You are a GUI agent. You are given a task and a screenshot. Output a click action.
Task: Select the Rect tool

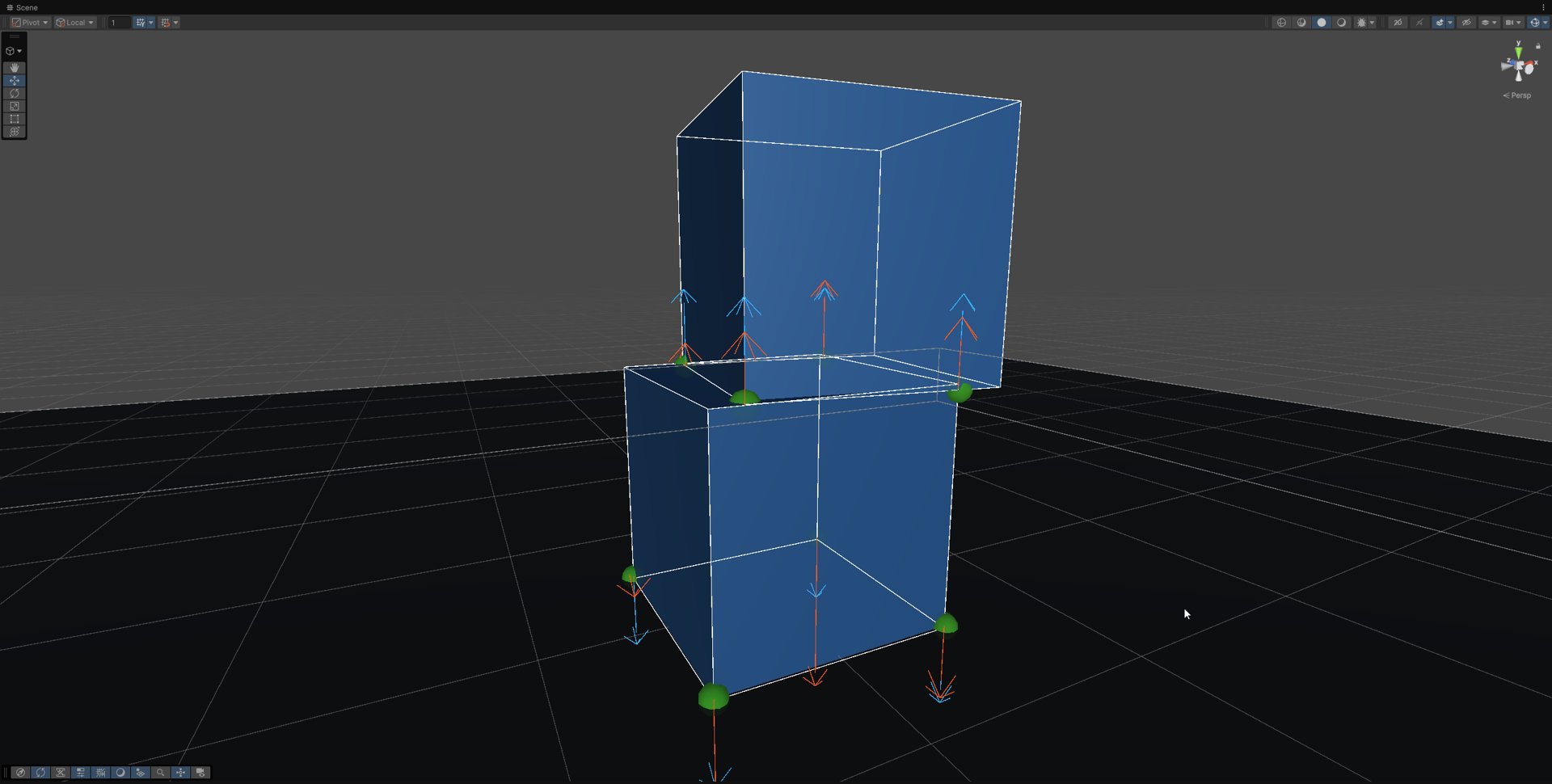15,119
